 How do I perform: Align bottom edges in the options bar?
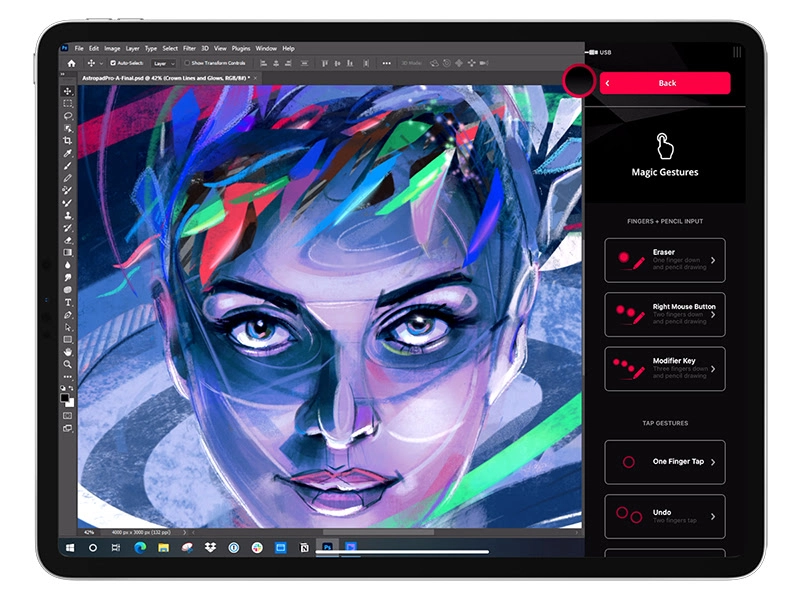click(x=349, y=63)
